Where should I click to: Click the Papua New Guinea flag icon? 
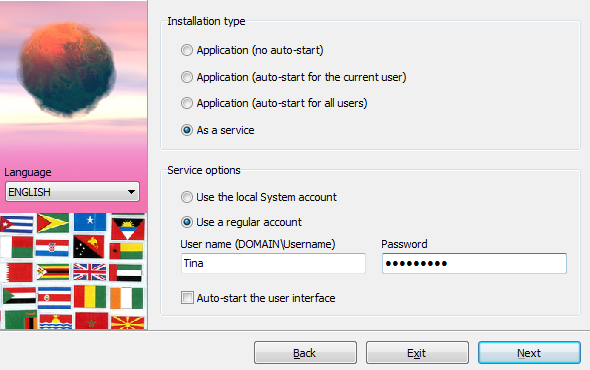89,247
